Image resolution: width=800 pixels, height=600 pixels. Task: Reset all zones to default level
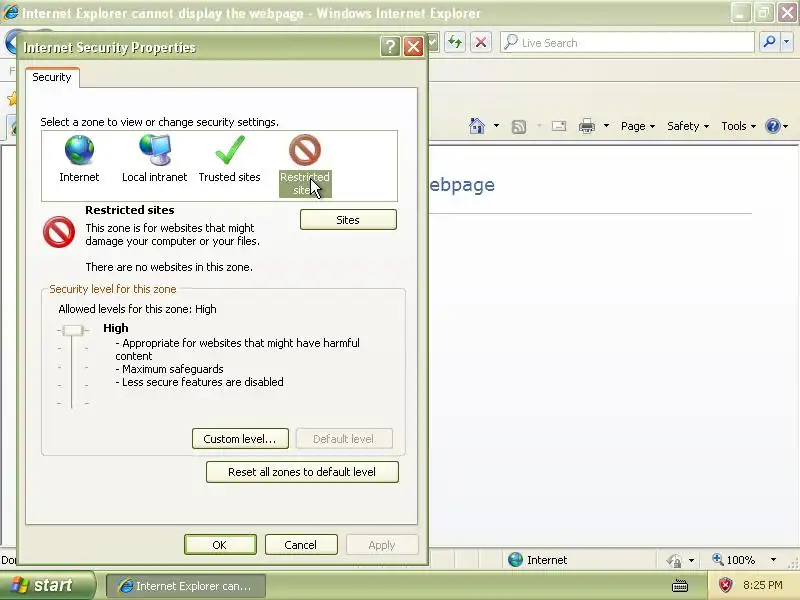(302, 472)
